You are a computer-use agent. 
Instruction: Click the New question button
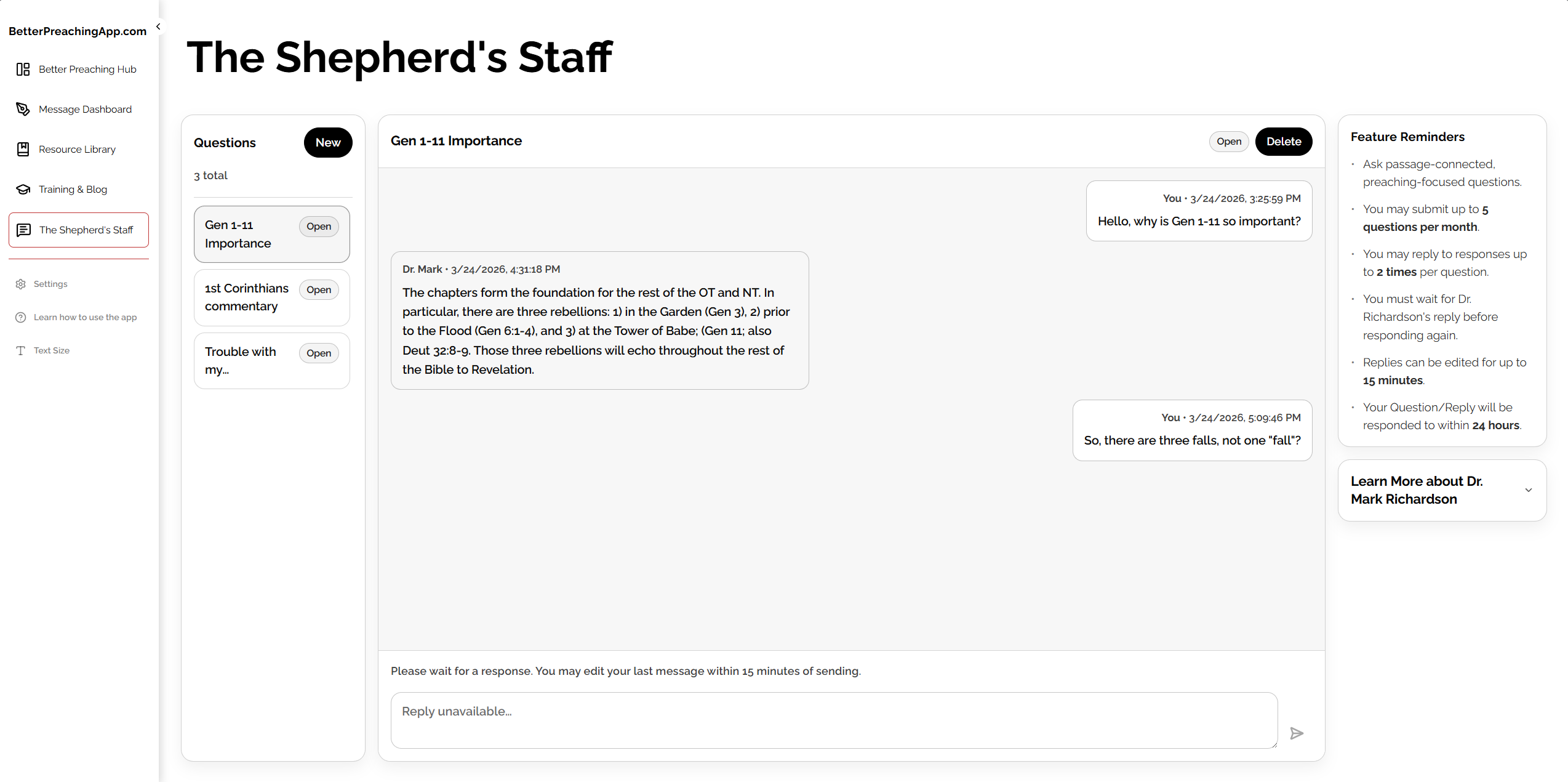(328, 142)
